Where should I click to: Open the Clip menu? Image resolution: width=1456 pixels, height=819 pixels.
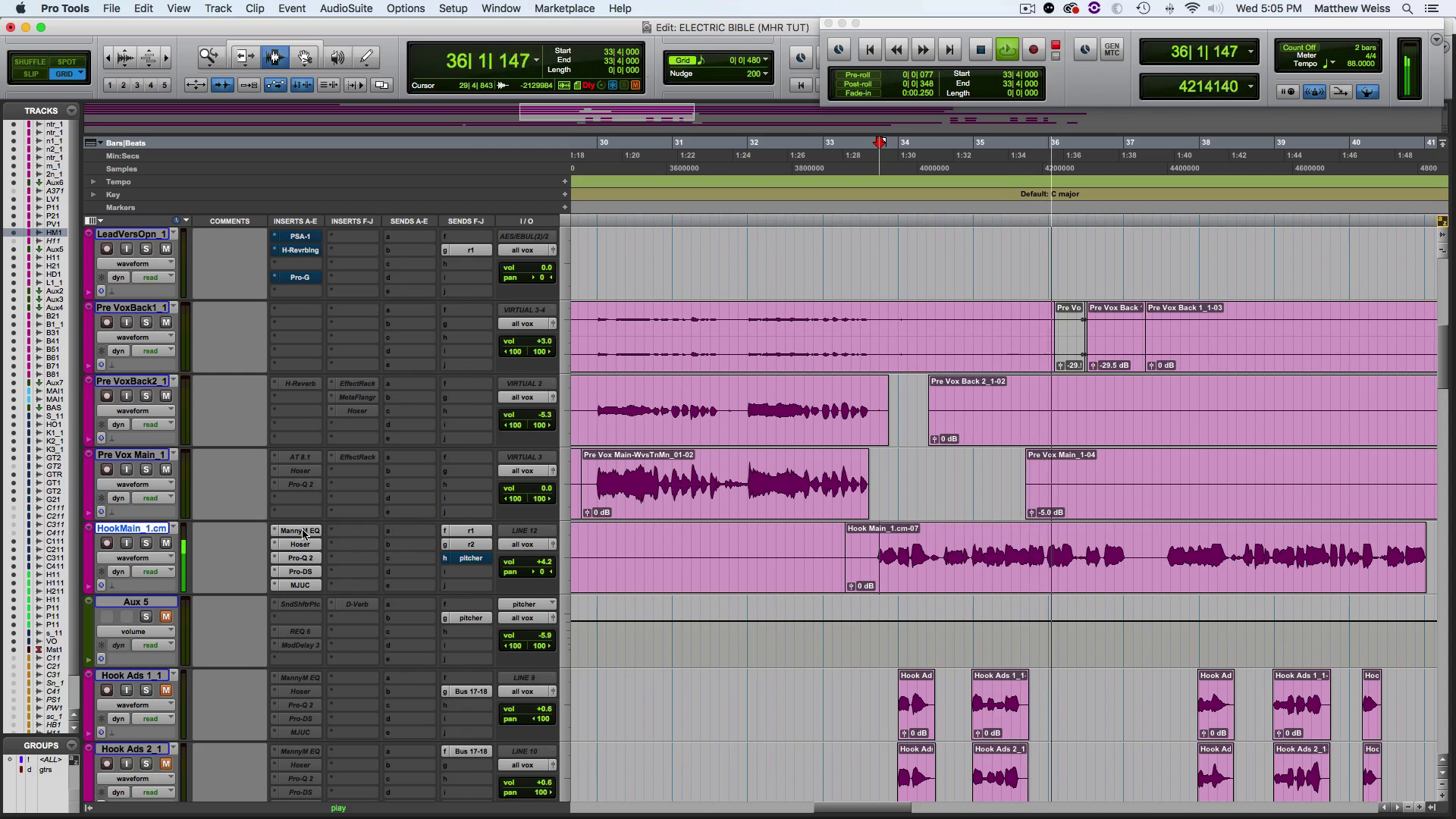point(255,8)
